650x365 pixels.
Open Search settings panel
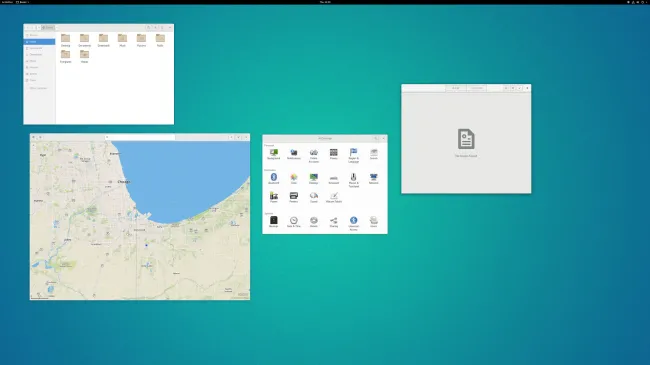[x=374, y=154]
